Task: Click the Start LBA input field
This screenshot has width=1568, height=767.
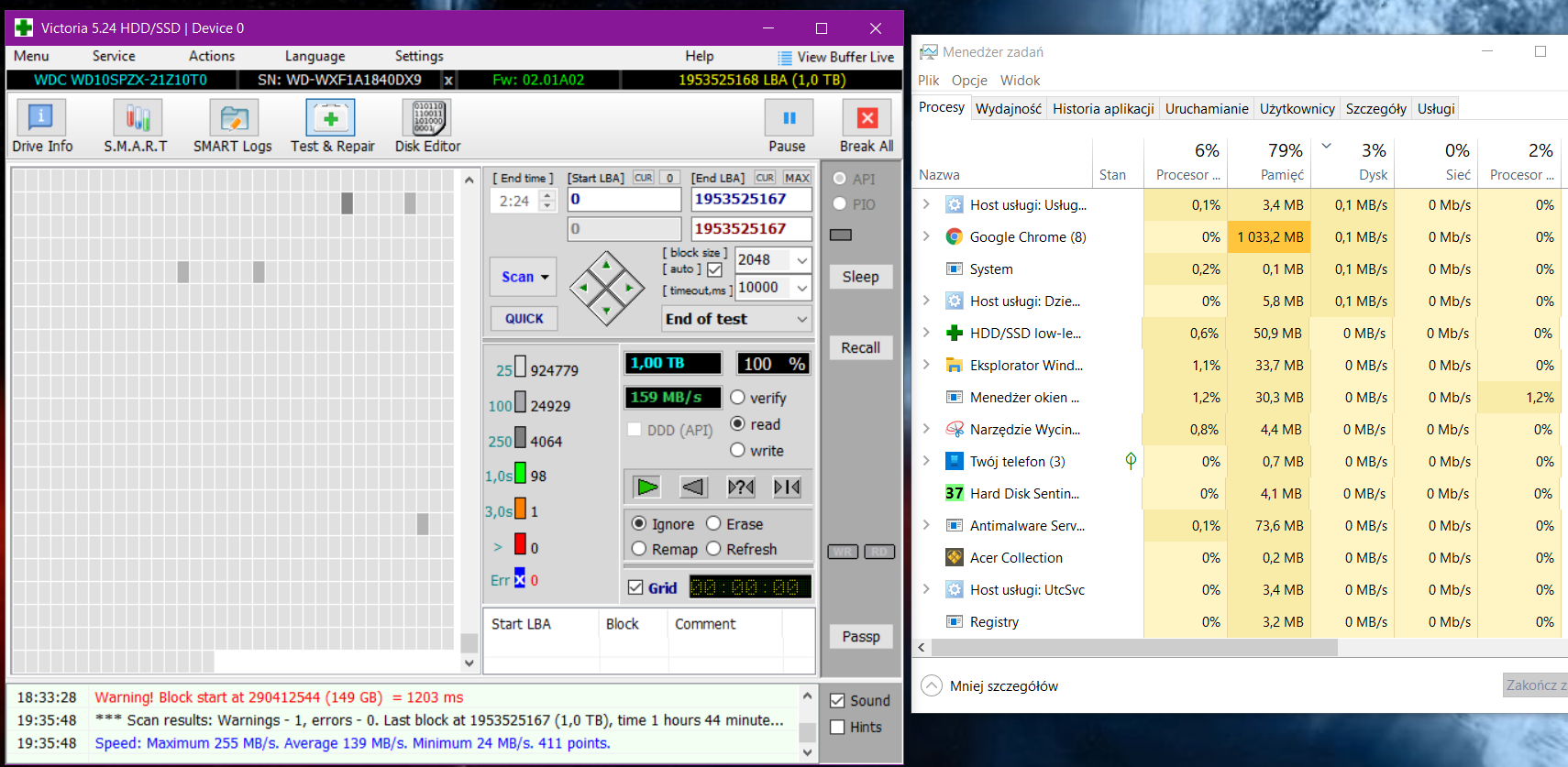Action: pyautogui.click(x=624, y=200)
